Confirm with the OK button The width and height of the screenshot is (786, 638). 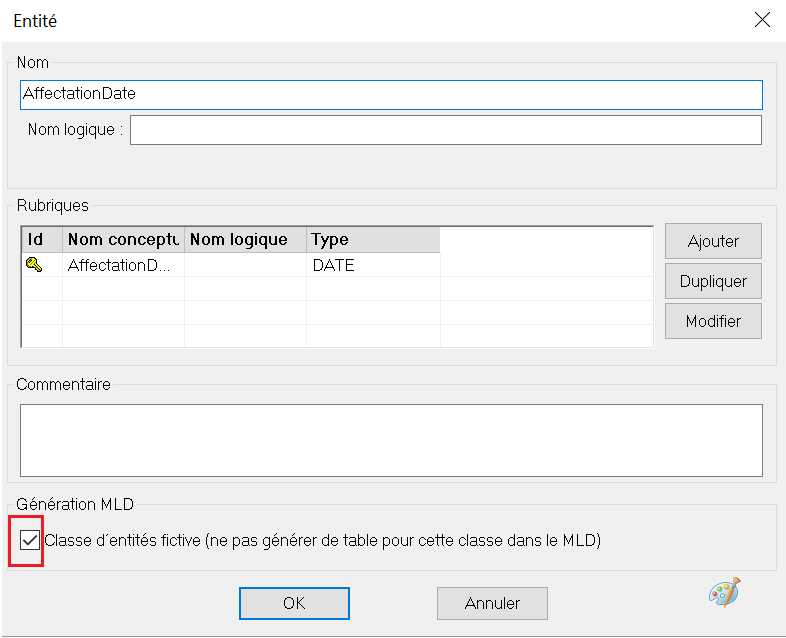(x=294, y=603)
